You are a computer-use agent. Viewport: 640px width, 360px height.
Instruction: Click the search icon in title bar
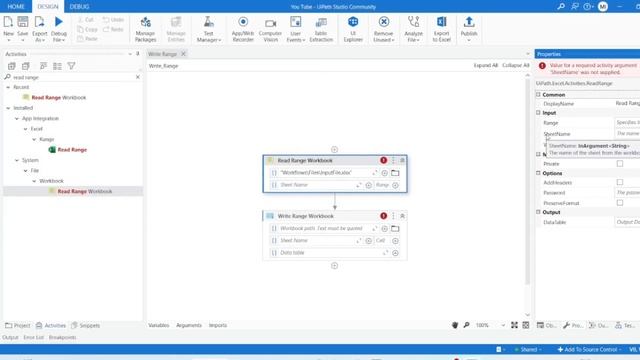click(x=561, y=7)
